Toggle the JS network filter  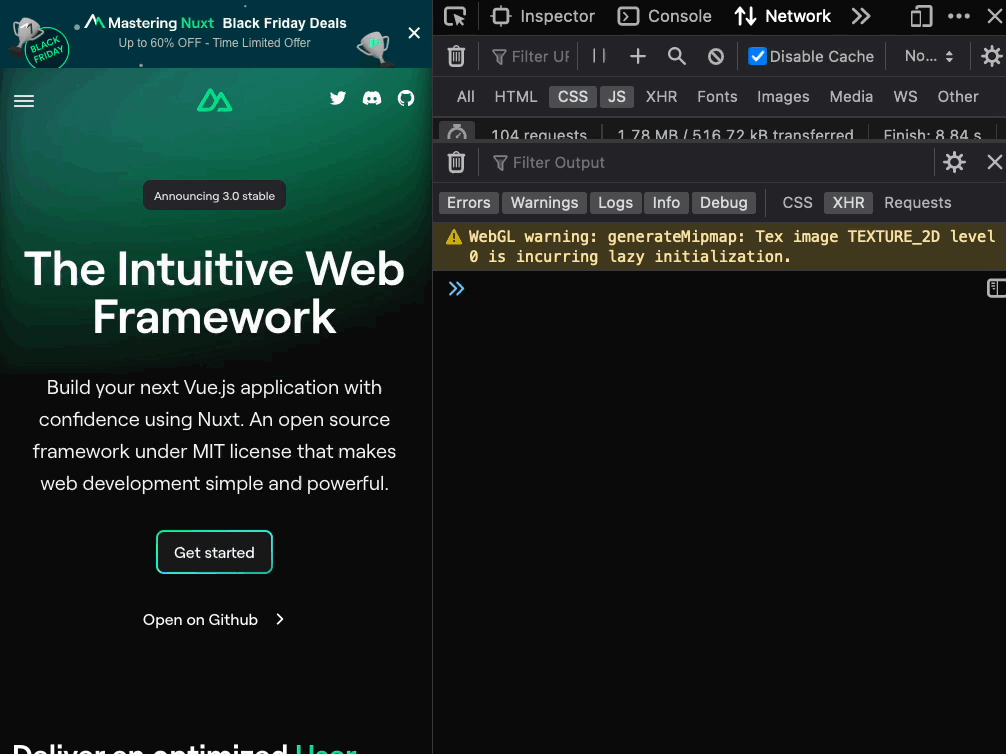click(x=617, y=97)
